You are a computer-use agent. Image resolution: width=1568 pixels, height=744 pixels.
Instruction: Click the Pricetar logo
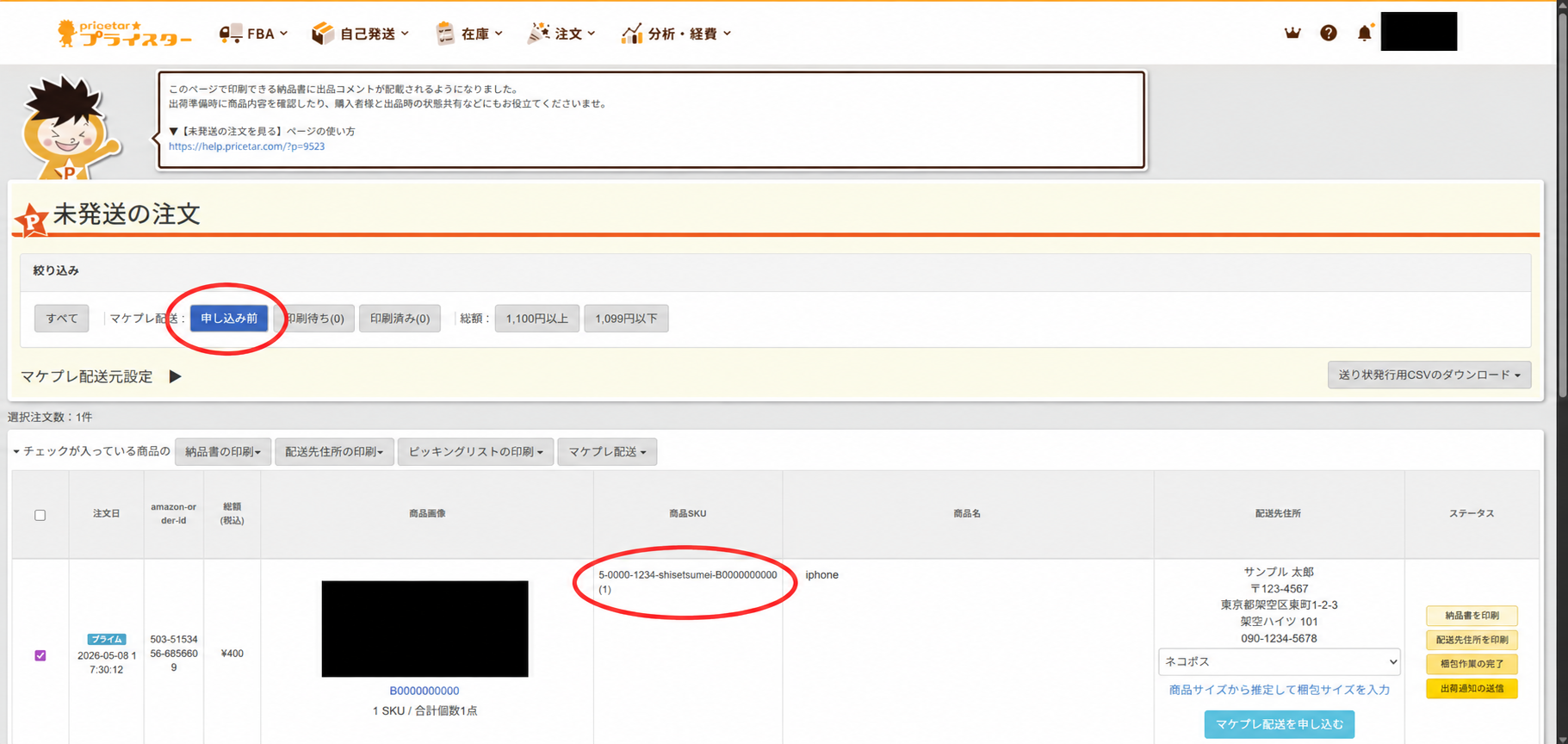point(124,34)
